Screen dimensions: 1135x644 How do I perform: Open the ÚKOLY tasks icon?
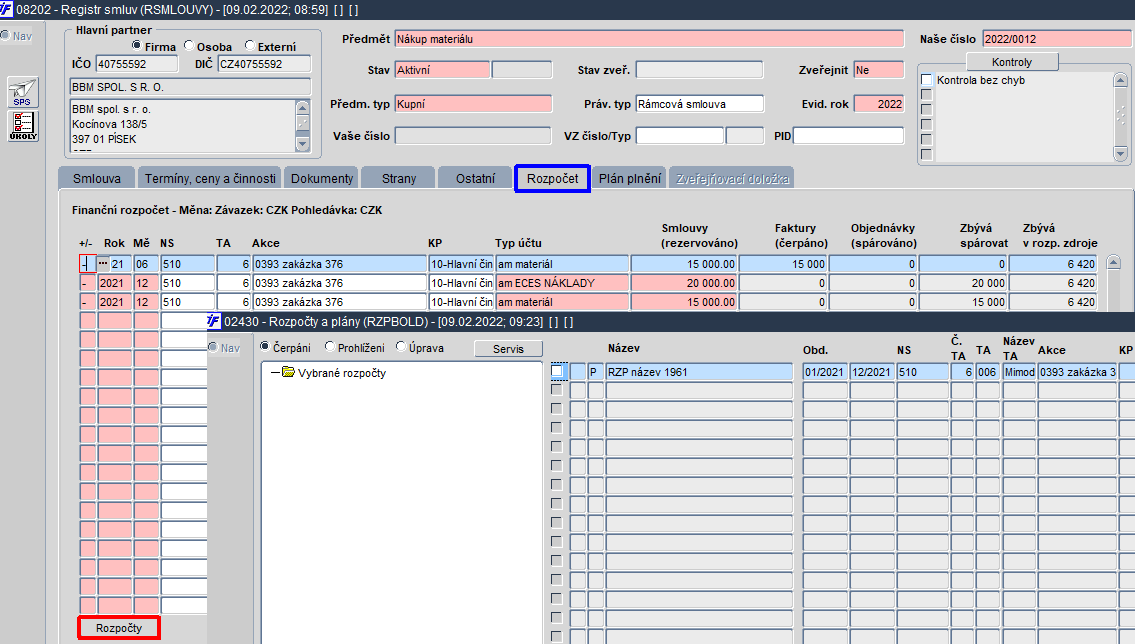pyautogui.click(x=22, y=126)
